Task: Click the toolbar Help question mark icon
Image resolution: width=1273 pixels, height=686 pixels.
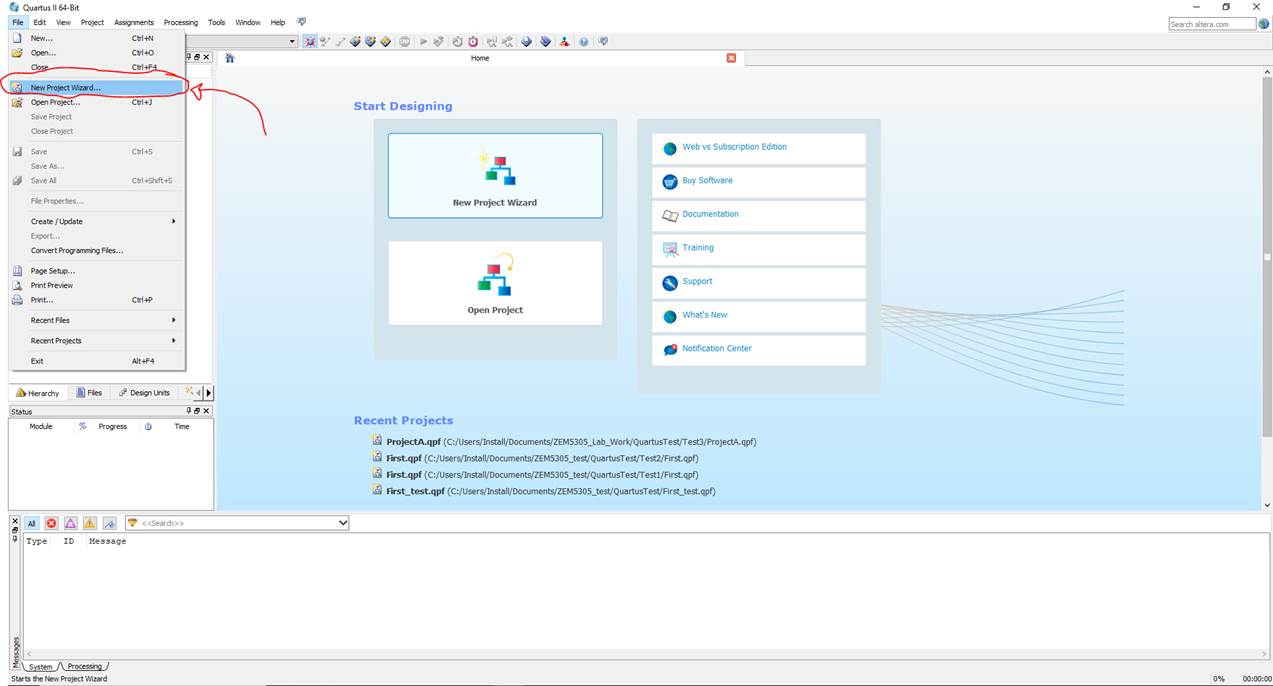Action: click(584, 42)
